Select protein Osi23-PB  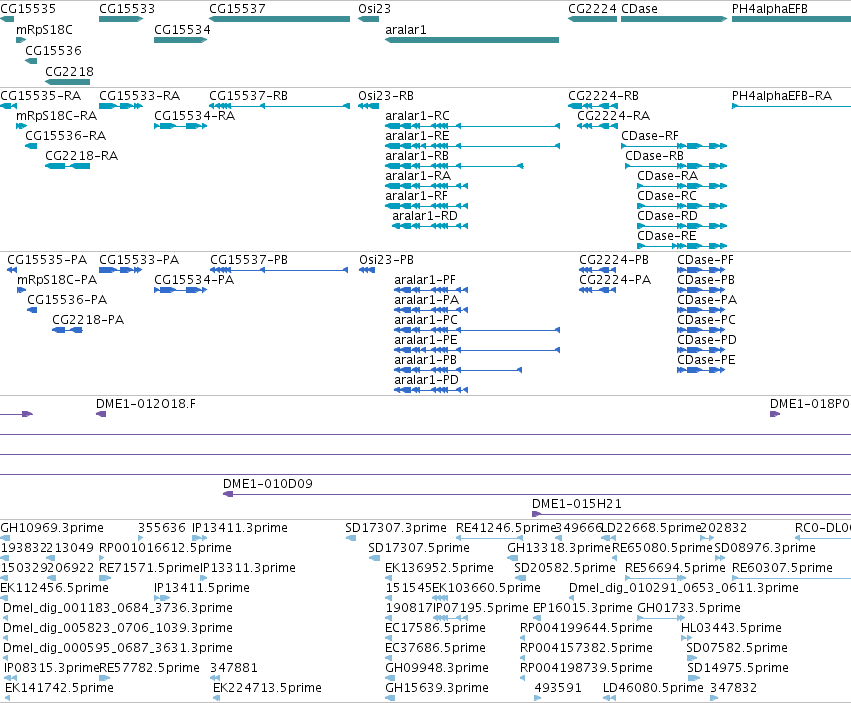click(367, 270)
